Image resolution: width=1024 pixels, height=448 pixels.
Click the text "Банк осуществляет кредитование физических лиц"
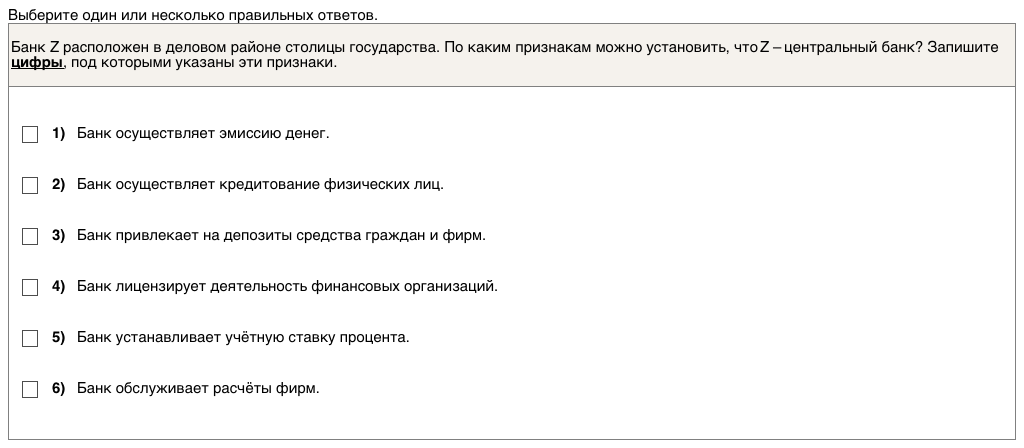click(x=260, y=184)
